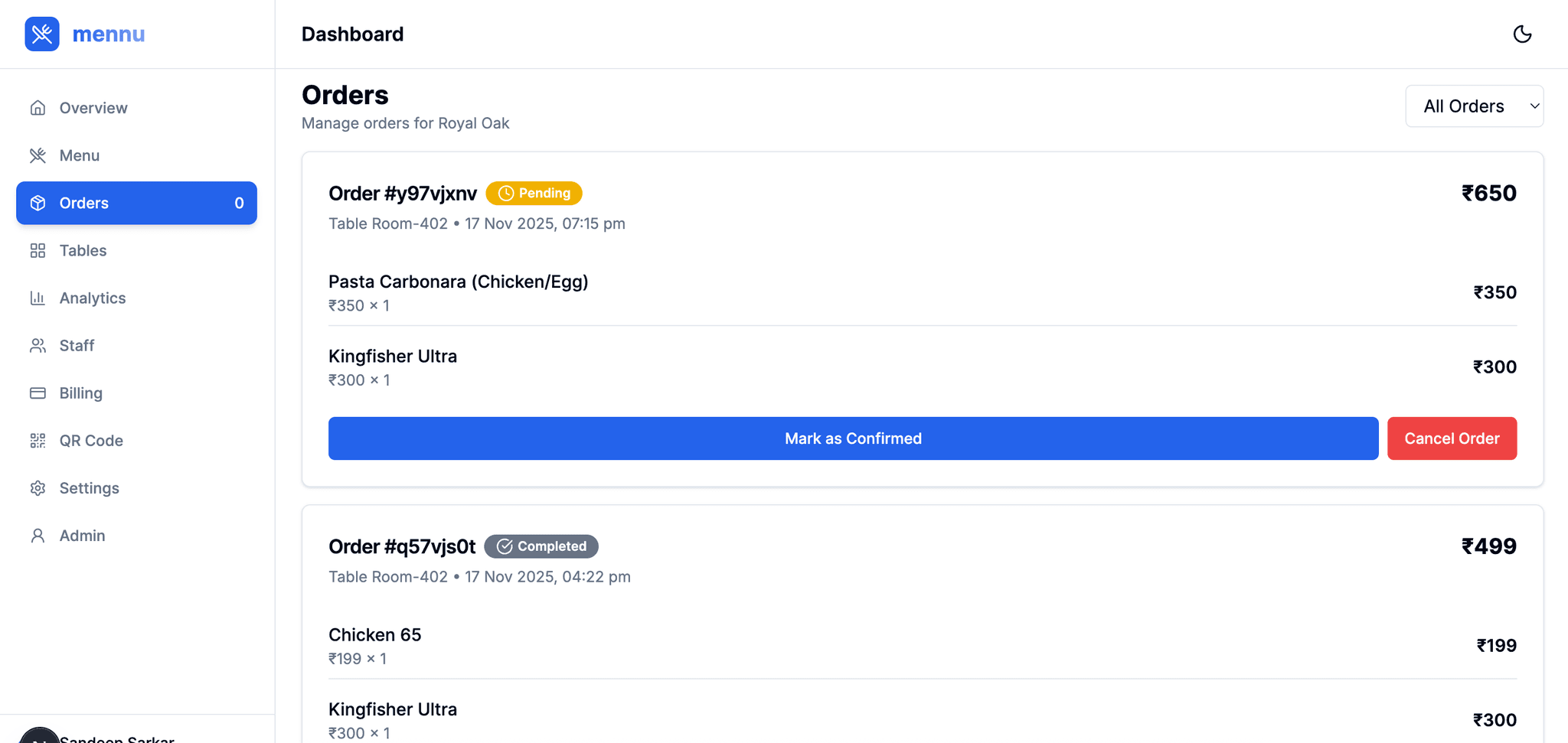Click the Staff people icon
This screenshot has width=1568, height=743.
click(38, 345)
